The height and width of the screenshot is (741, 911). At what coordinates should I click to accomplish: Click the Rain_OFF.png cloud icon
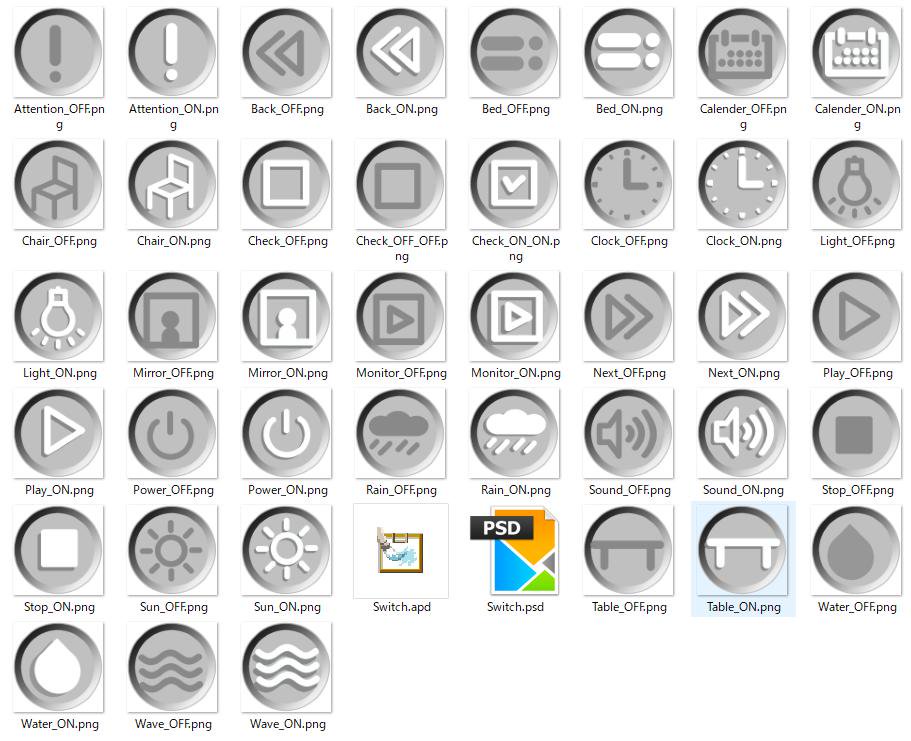pos(400,434)
